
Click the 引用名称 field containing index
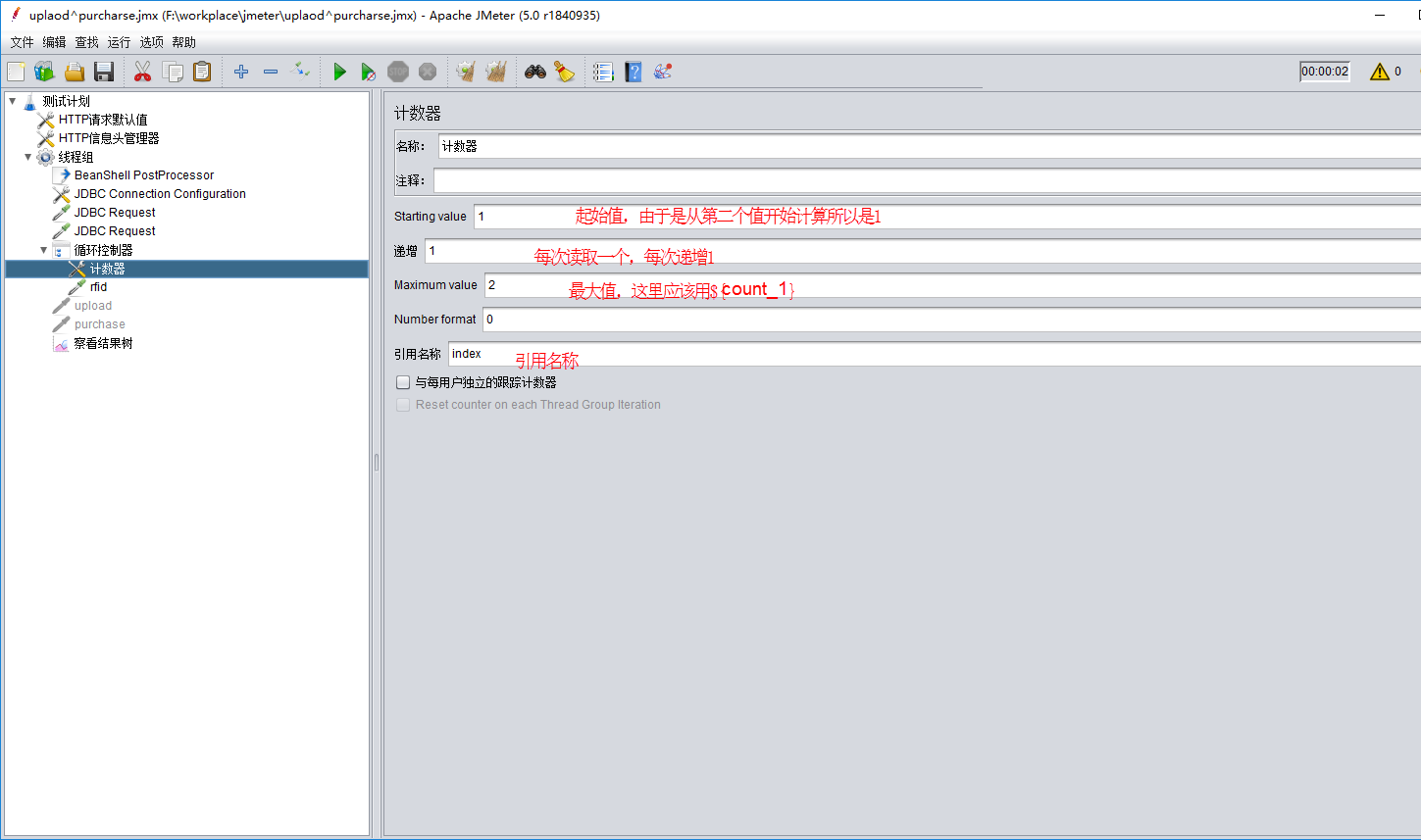(935, 354)
